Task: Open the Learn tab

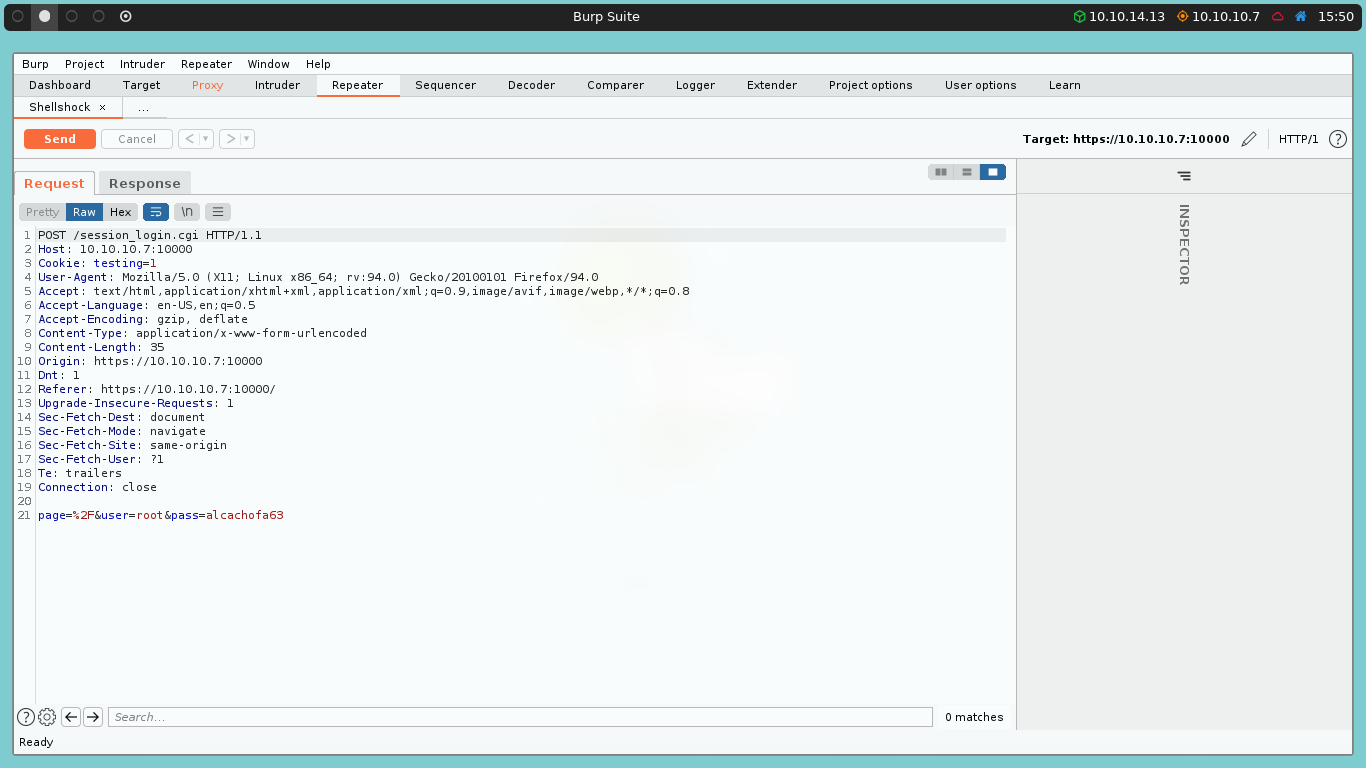Action: pos(1065,85)
